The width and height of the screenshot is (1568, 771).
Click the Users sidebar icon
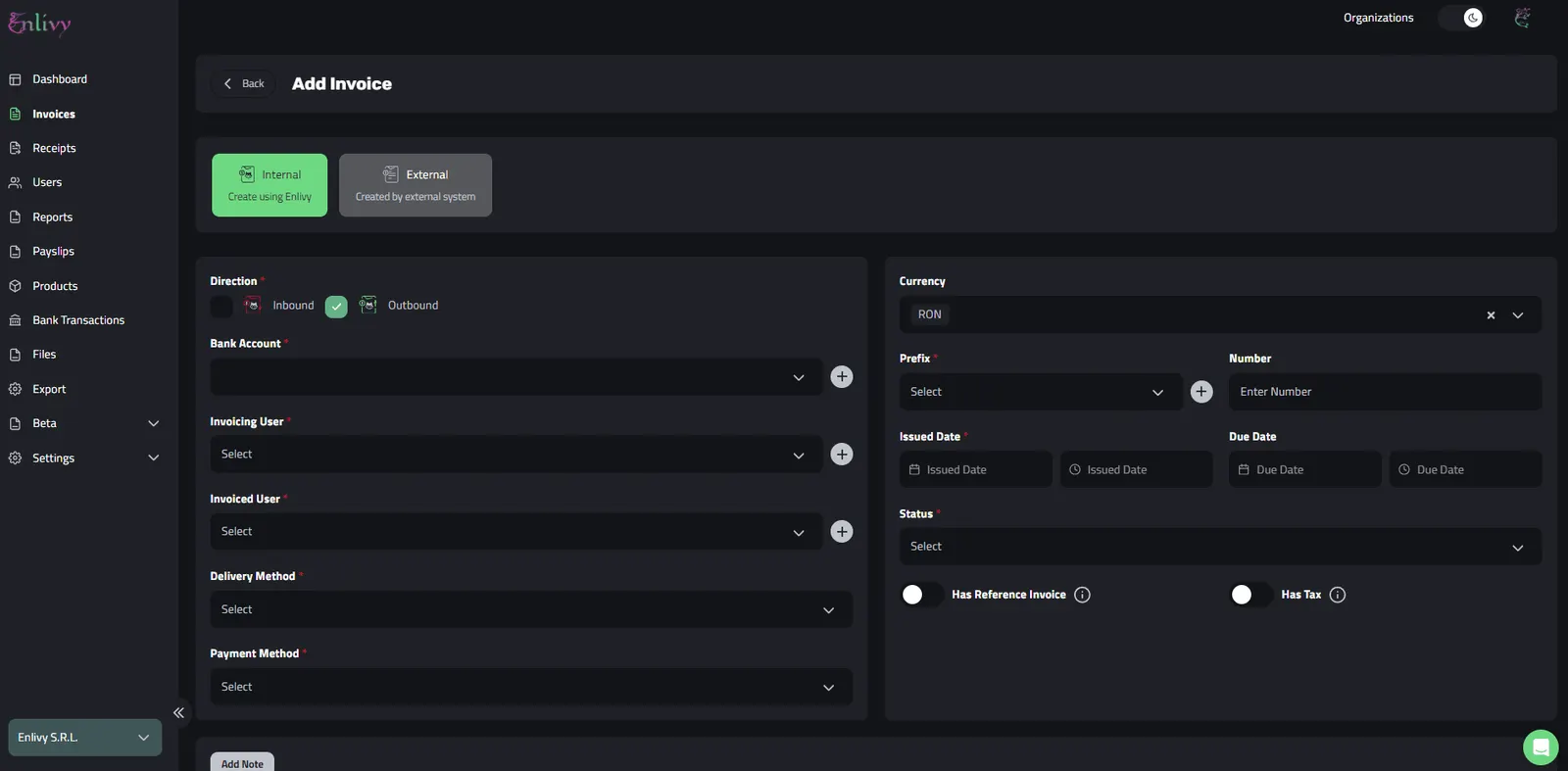click(15, 182)
